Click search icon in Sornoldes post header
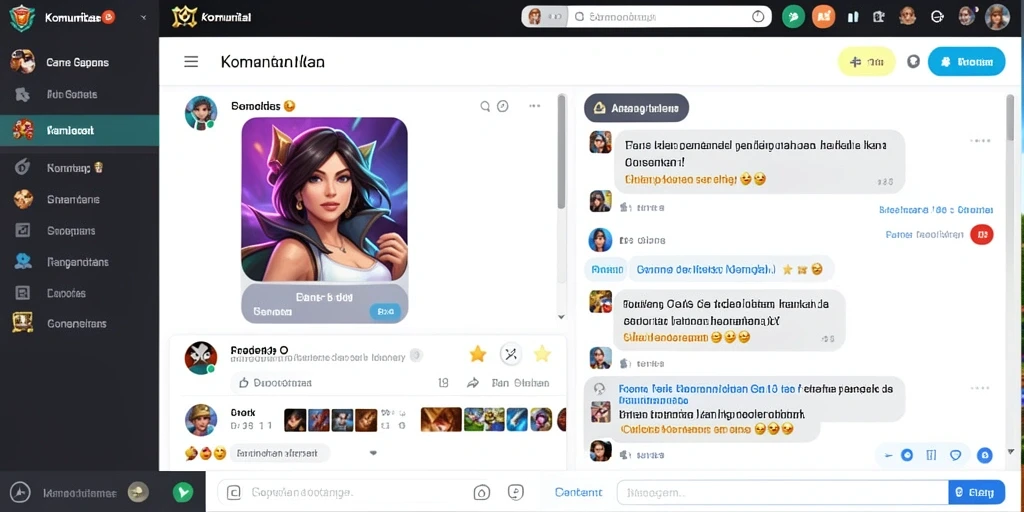Image resolution: width=1024 pixels, height=512 pixels. 485,106
